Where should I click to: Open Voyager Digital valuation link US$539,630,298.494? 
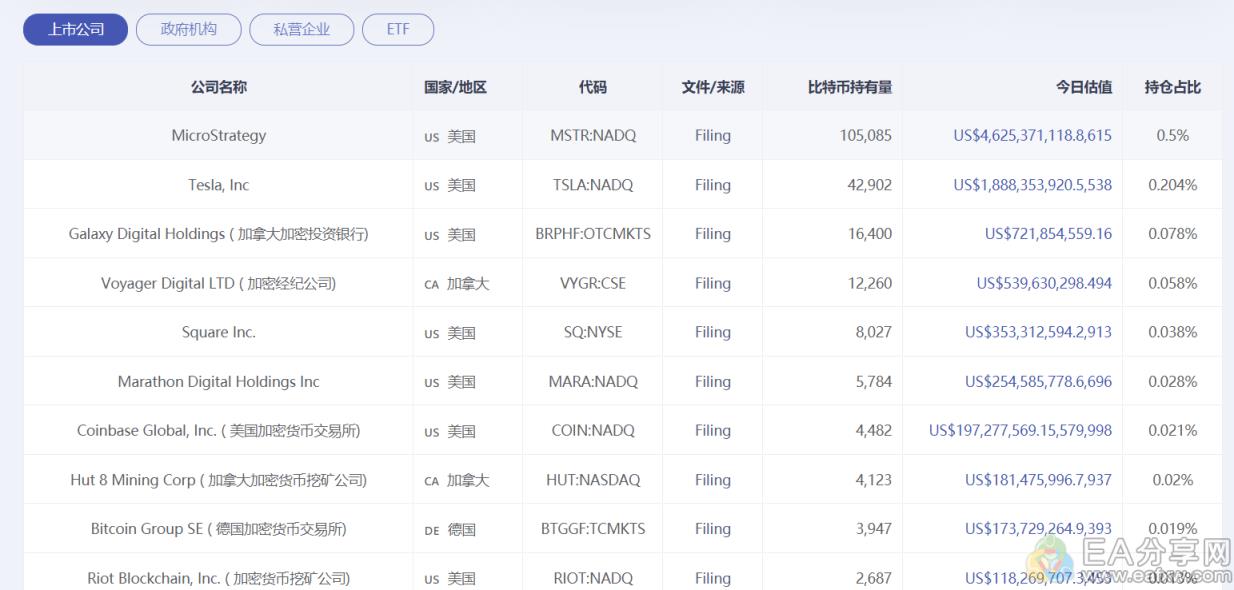pyautogui.click(x=1044, y=283)
